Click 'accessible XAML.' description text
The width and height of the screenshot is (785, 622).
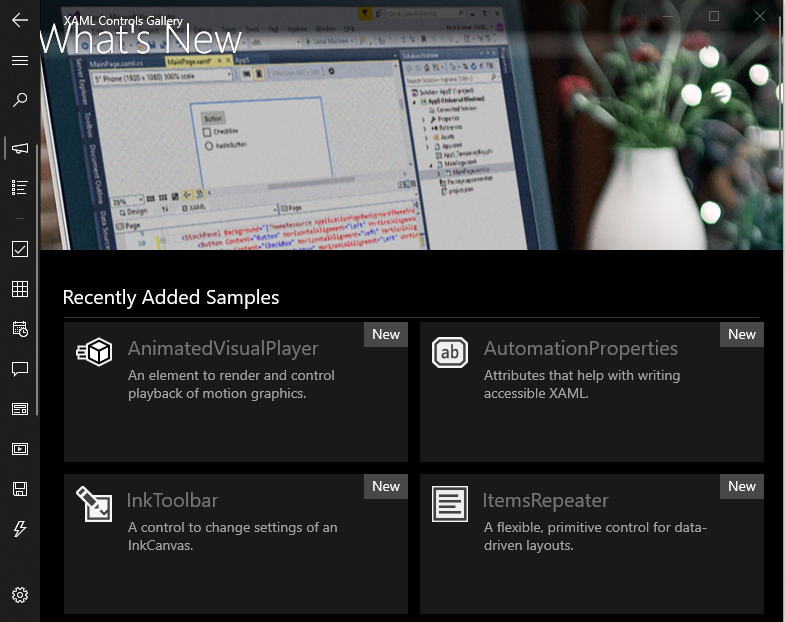536,394
